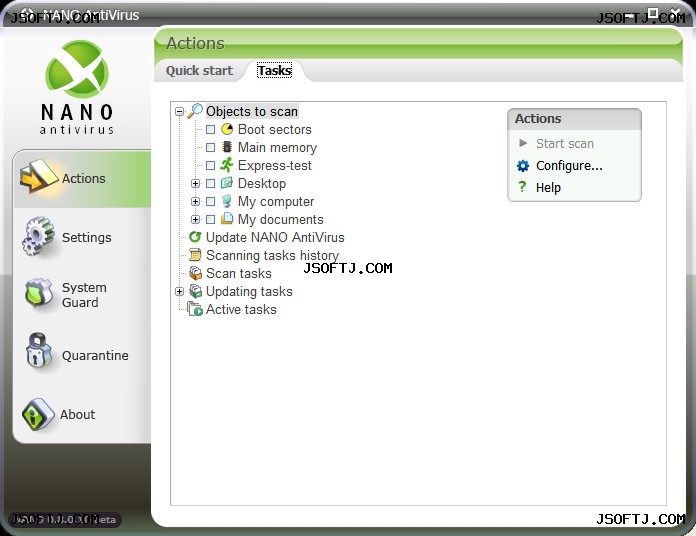Screen dimensions: 696x536
Task: Click the magnifier icon of Objects to scan
Action: pos(195,111)
